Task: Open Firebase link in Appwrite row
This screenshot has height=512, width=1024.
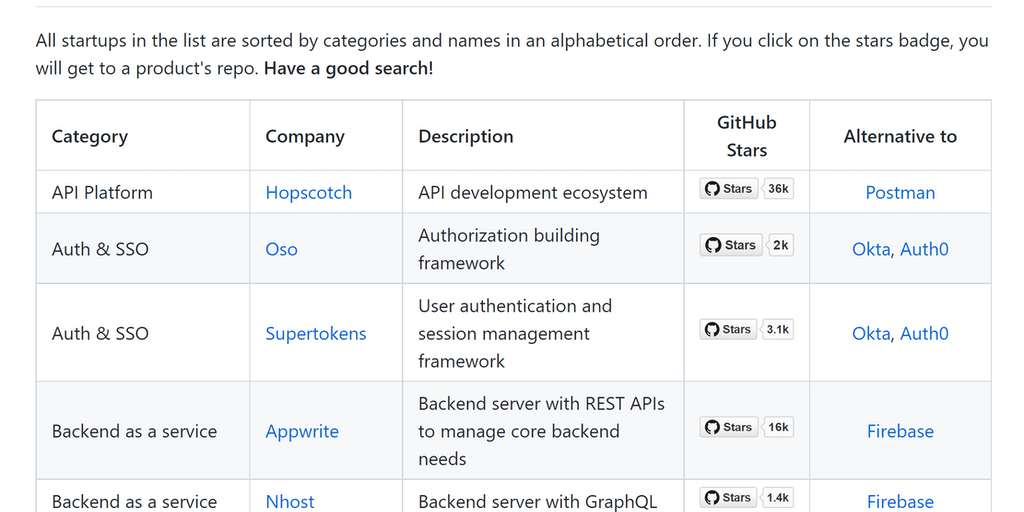Action: (x=900, y=431)
